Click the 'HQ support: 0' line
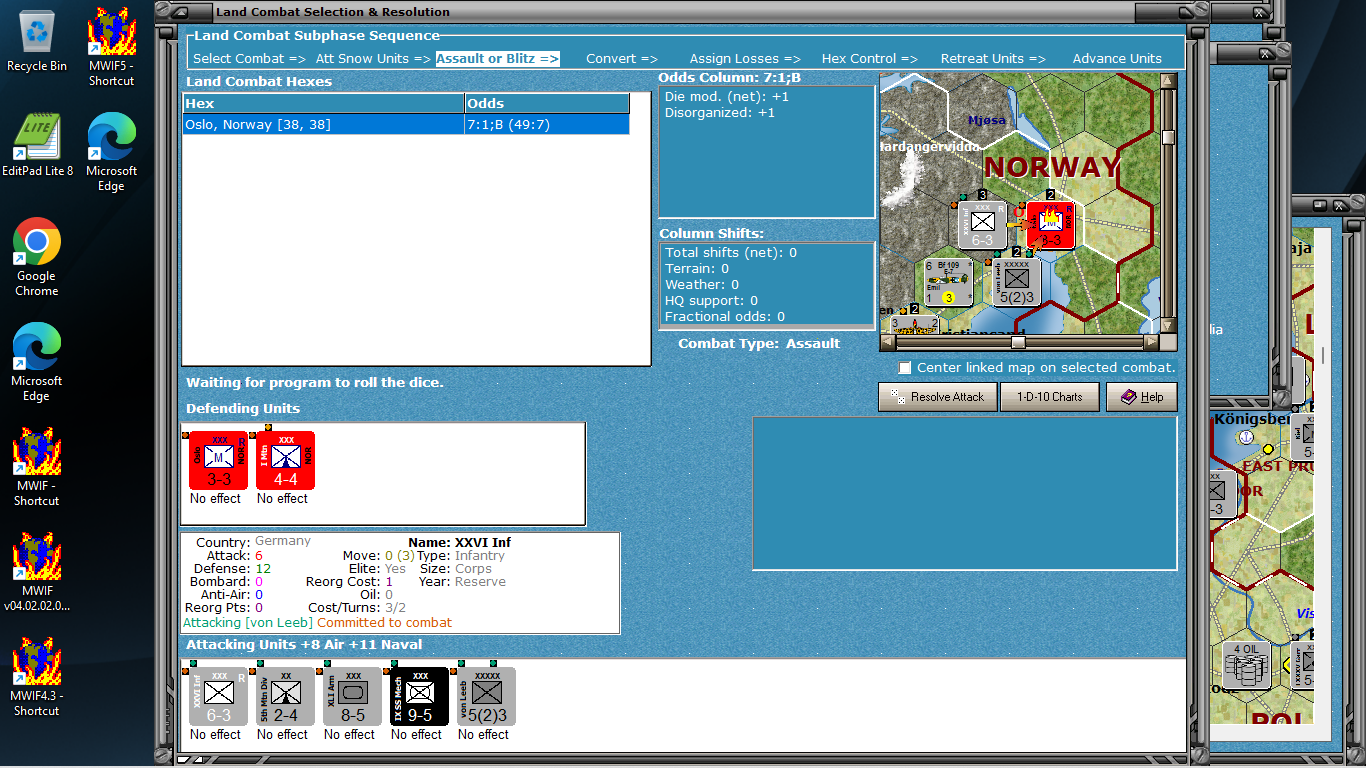 coord(712,301)
